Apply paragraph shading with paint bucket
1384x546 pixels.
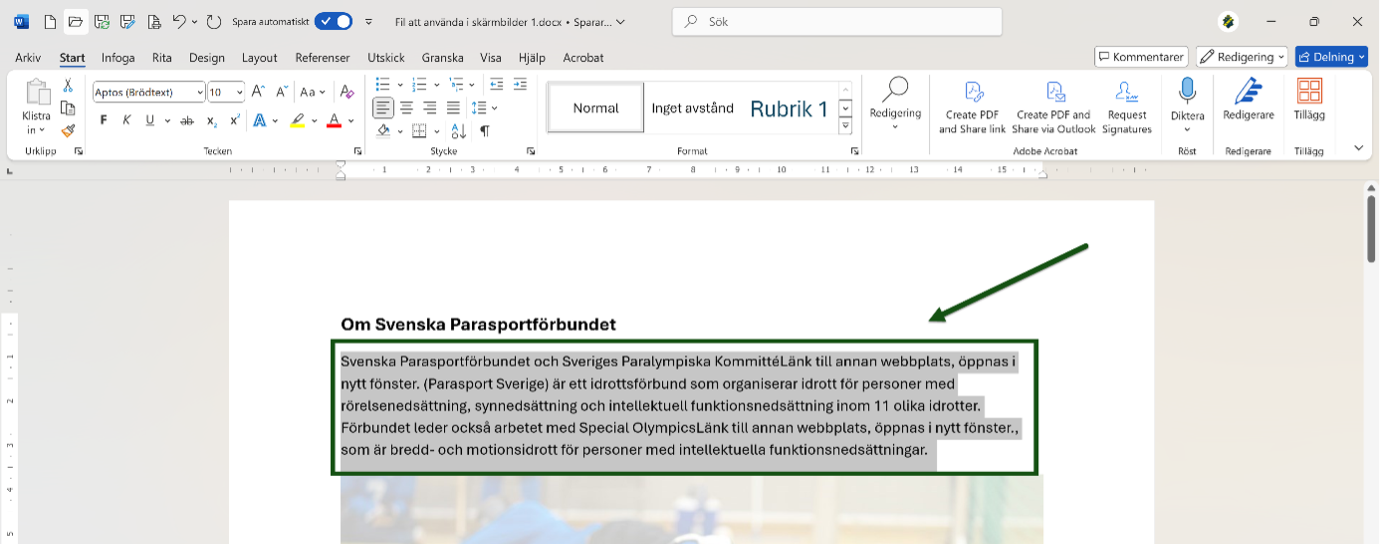pyautogui.click(x=384, y=131)
